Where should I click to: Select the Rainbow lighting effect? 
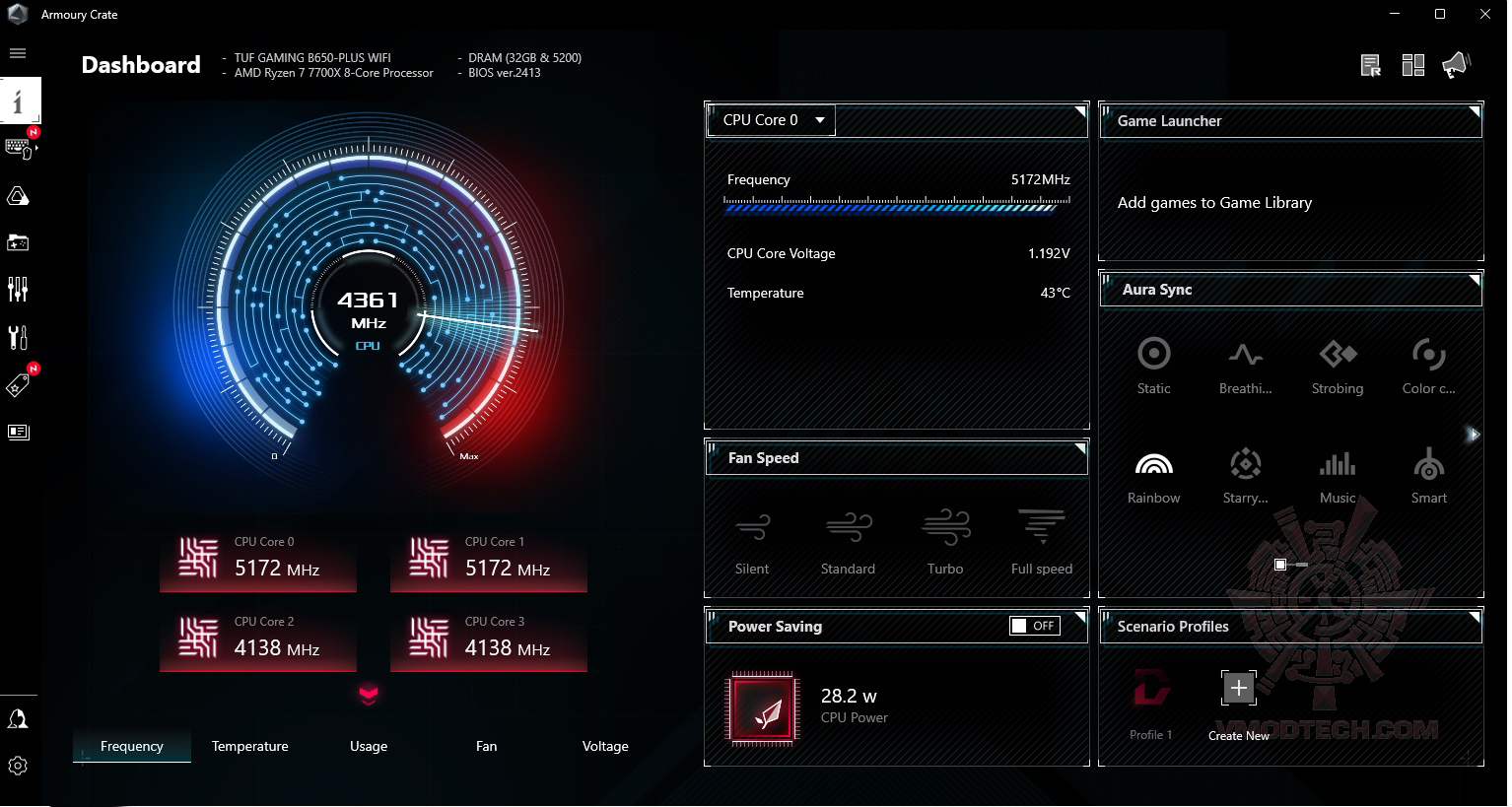tap(1153, 475)
